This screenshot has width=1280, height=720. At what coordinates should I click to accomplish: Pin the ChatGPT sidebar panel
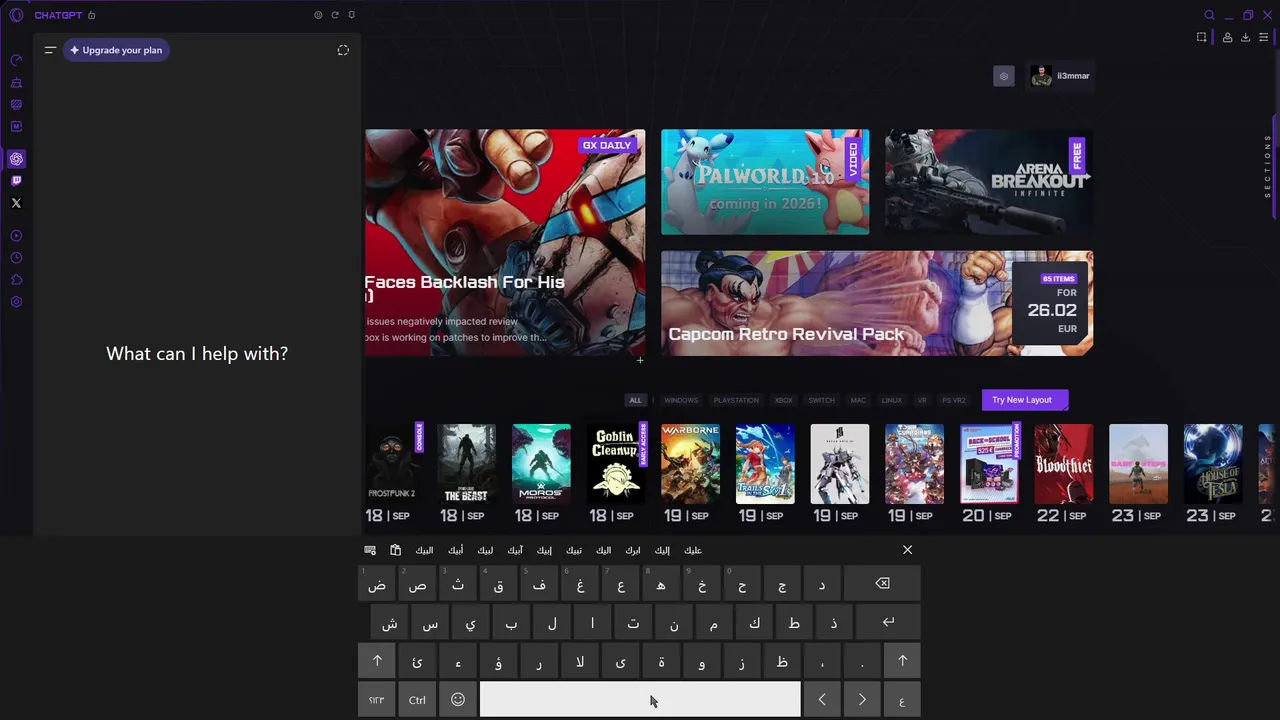[x=351, y=15]
